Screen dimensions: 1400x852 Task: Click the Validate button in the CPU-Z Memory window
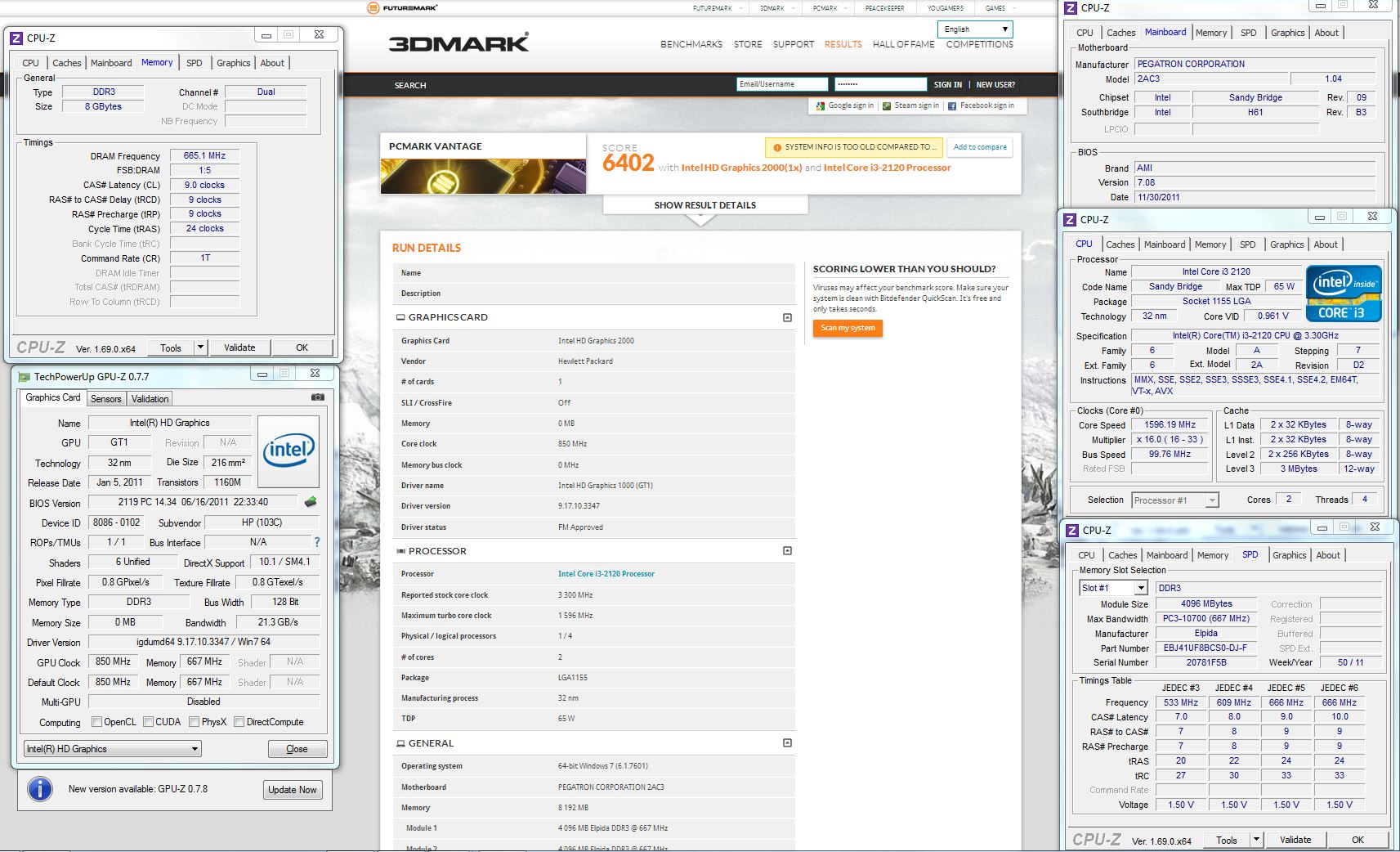click(239, 348)
